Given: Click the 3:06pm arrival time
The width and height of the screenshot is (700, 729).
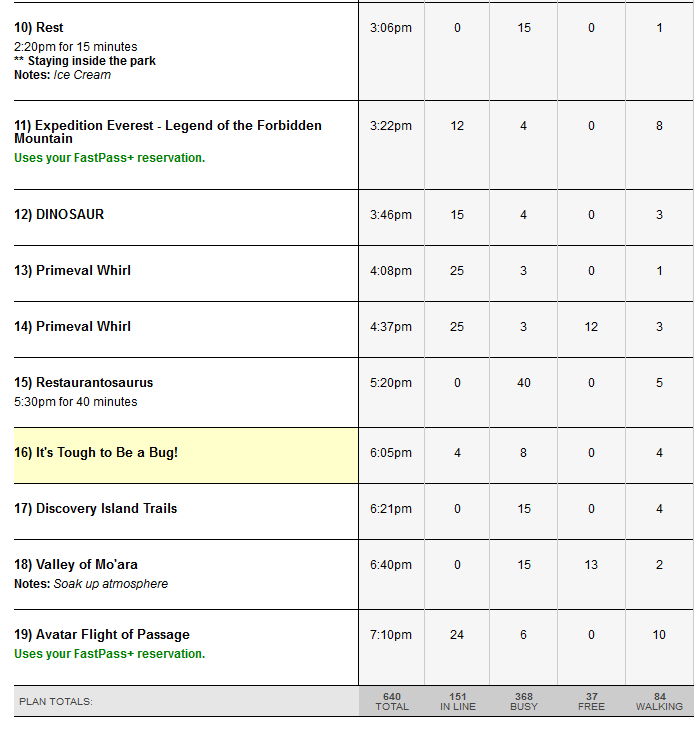Looking at the screenshot, I should click(391, 28).
